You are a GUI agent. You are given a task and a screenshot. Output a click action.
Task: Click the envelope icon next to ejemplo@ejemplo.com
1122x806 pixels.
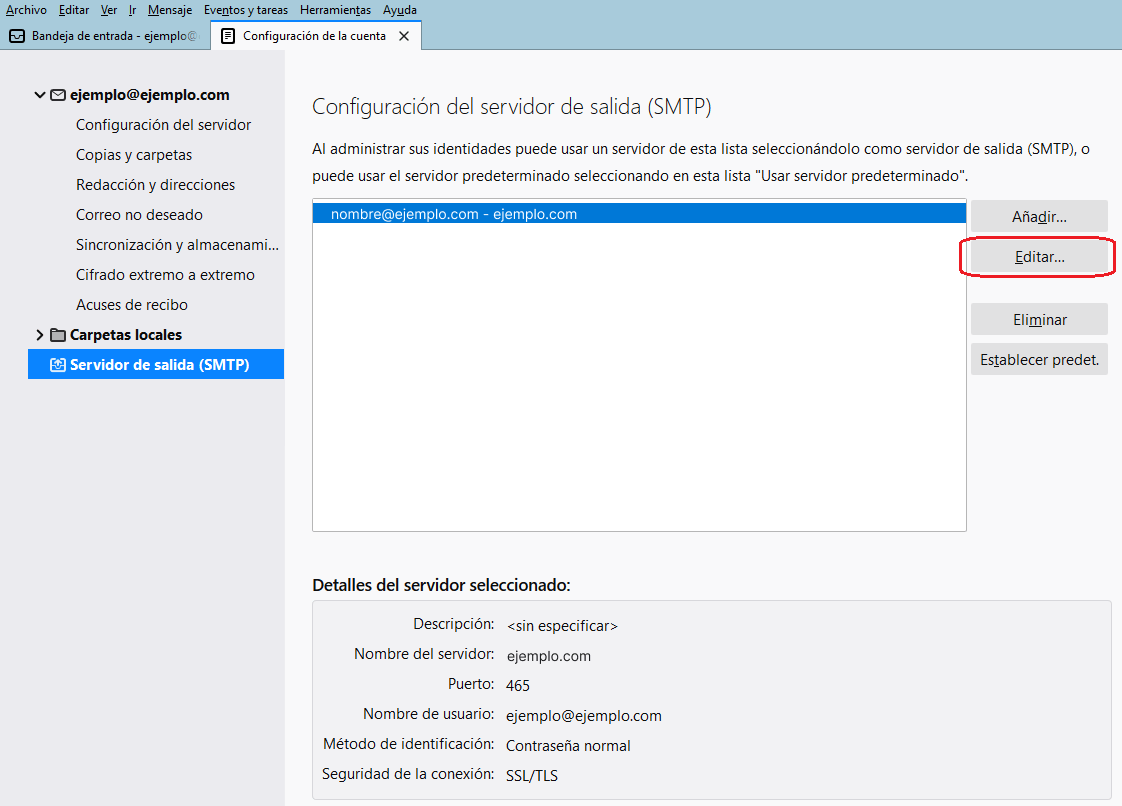58,95
